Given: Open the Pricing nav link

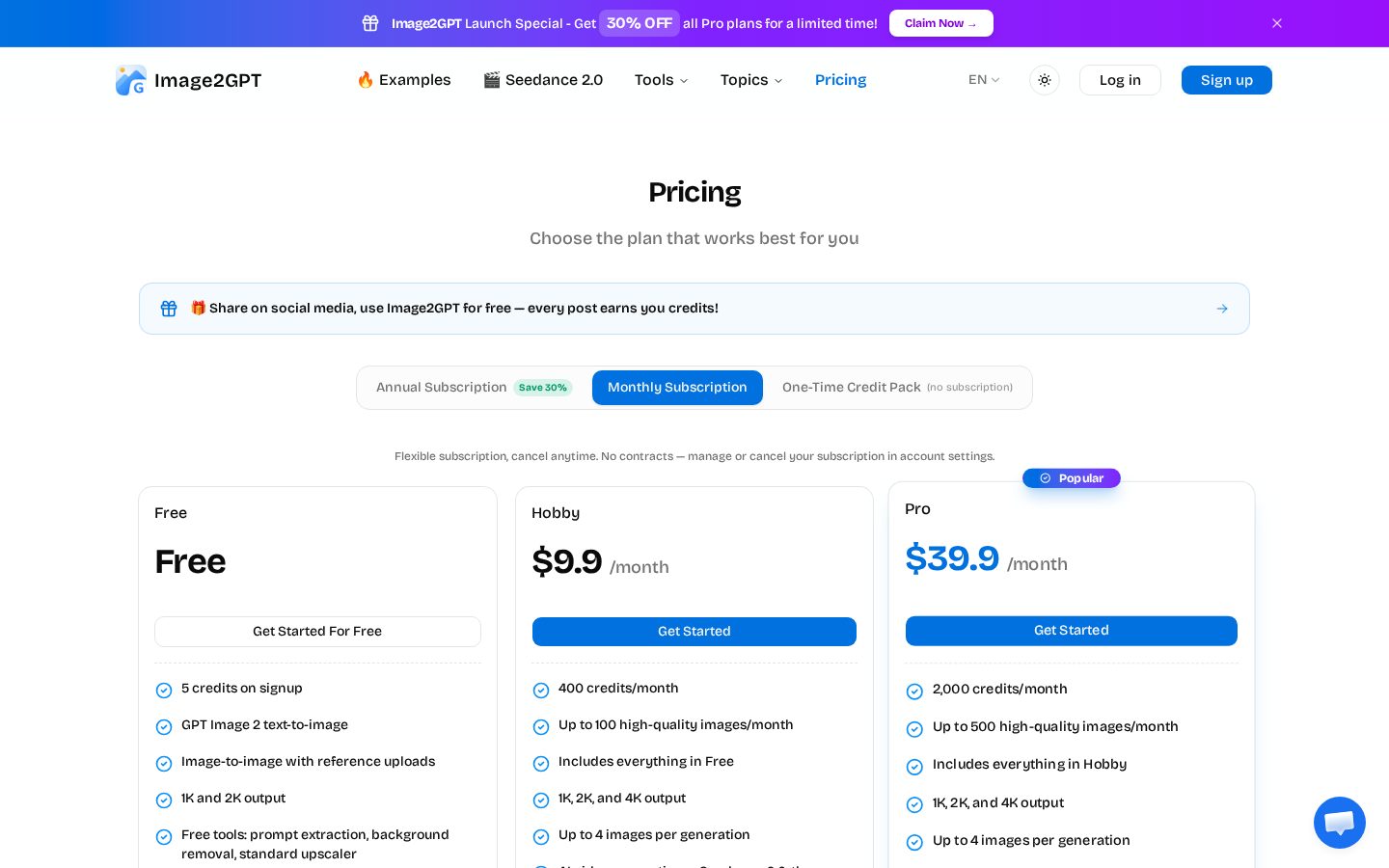Looking at the screenshot, I should (840, 80).
